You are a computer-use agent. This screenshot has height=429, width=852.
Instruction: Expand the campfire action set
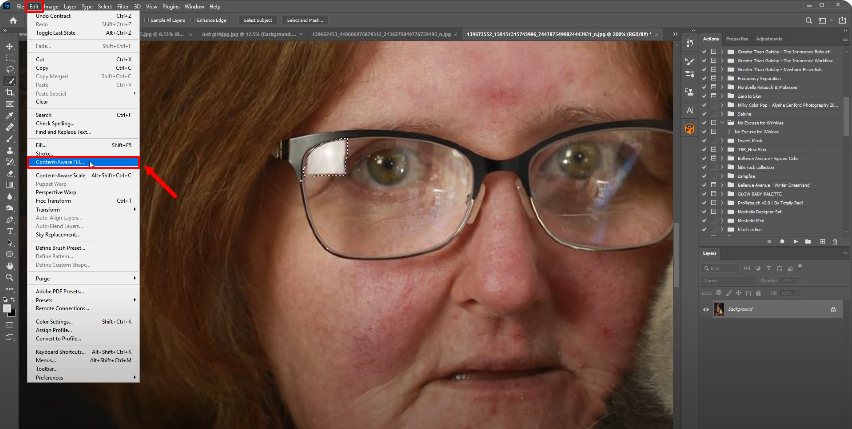pyautogui.click(x=722, y=176)
